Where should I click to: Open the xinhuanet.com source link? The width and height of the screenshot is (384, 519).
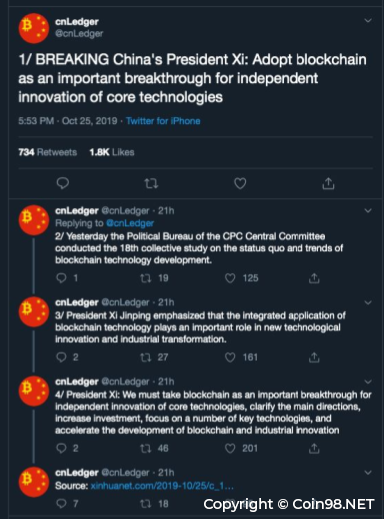pos(162,486)
